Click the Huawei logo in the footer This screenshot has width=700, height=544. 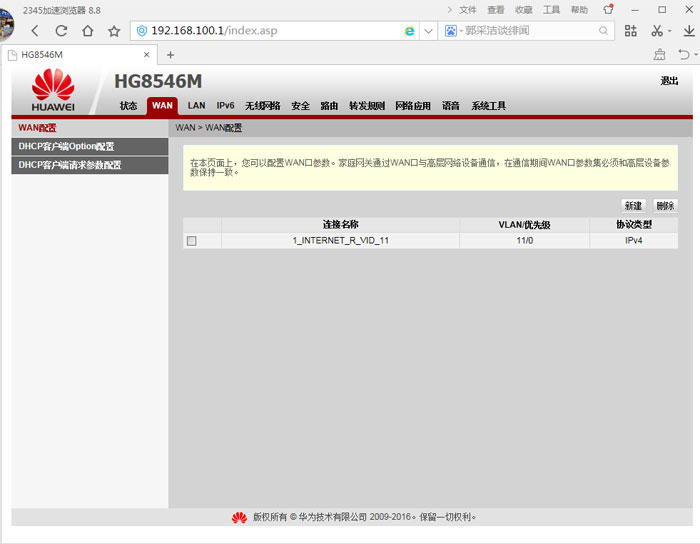pyautogui.click(x=239, y=518)
